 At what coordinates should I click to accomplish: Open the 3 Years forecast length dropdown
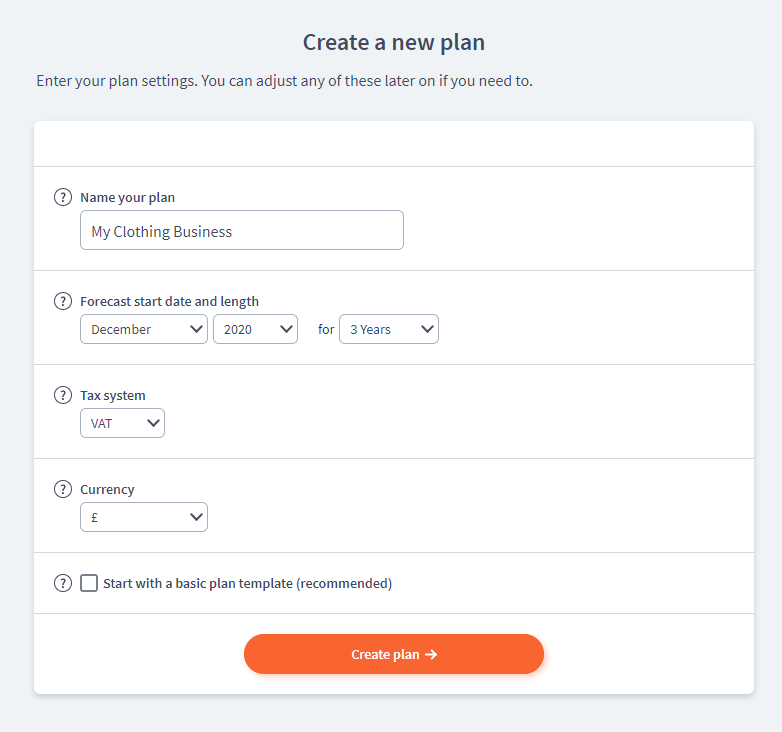pos(388,329)
